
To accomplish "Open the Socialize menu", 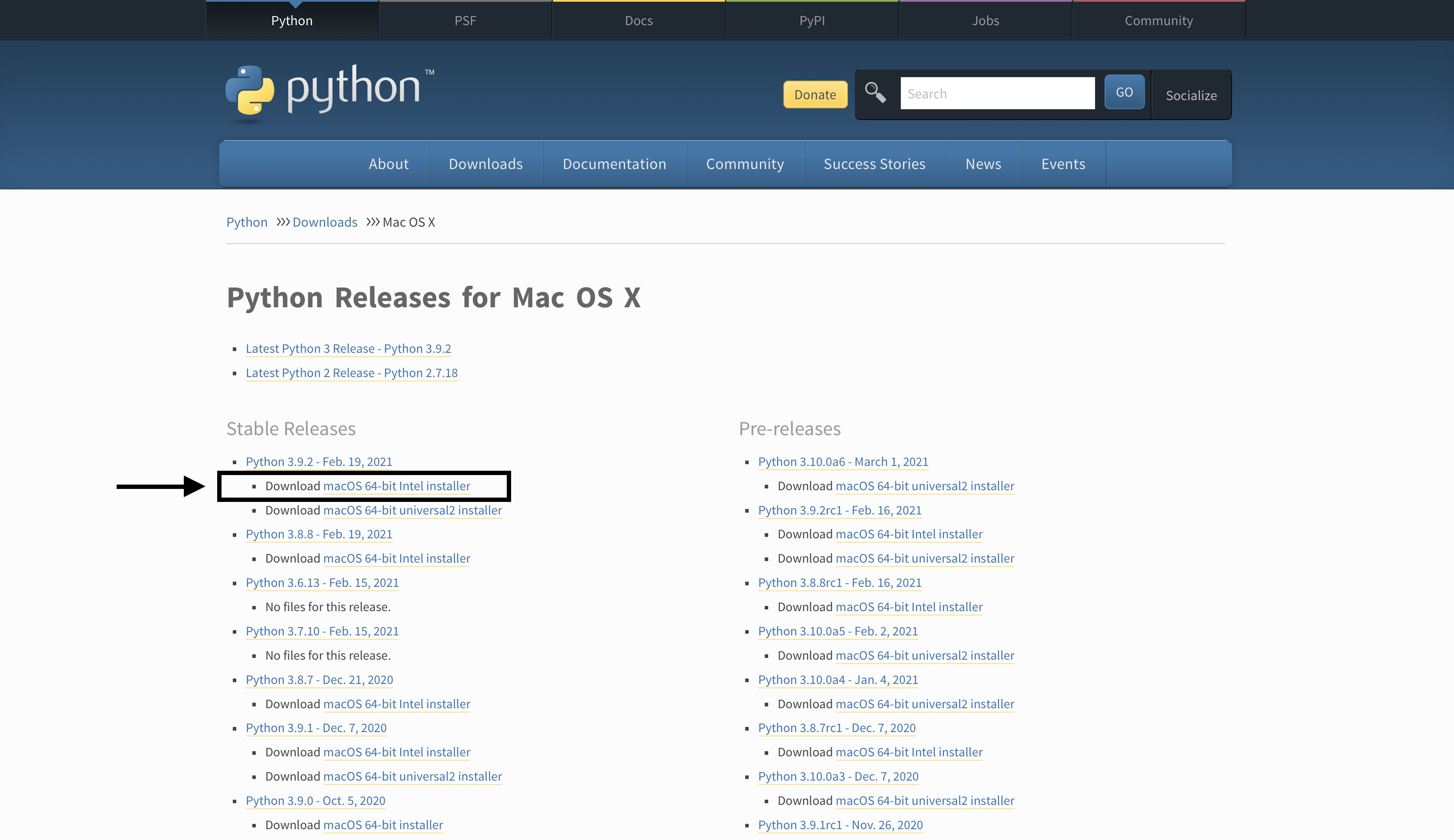I will (x=1191, y=95).
